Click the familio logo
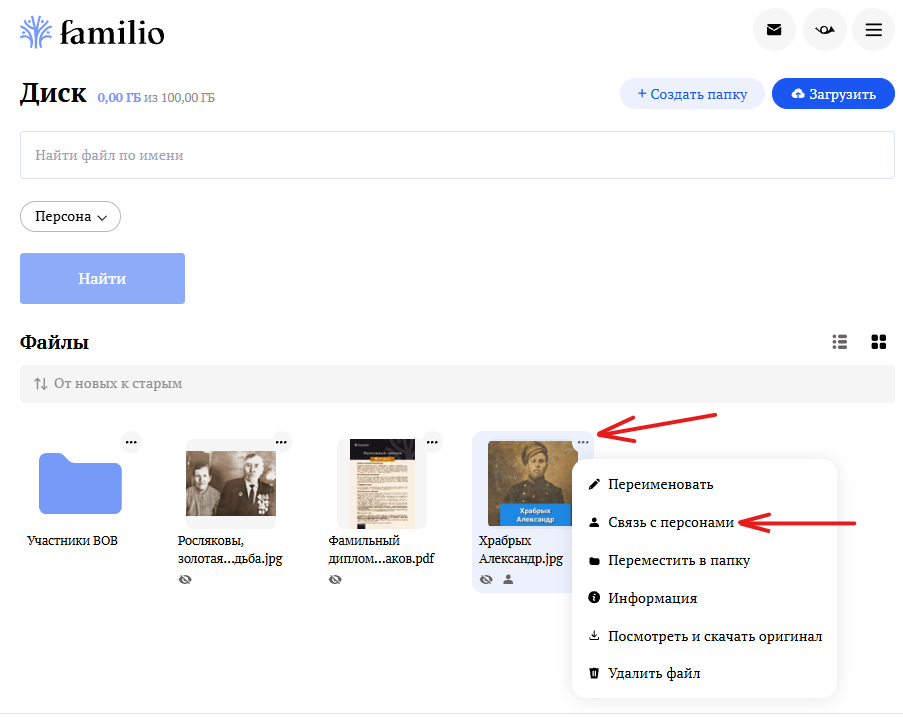The width and height of the screenshot is (903, 718). click(x=92, y=32)
